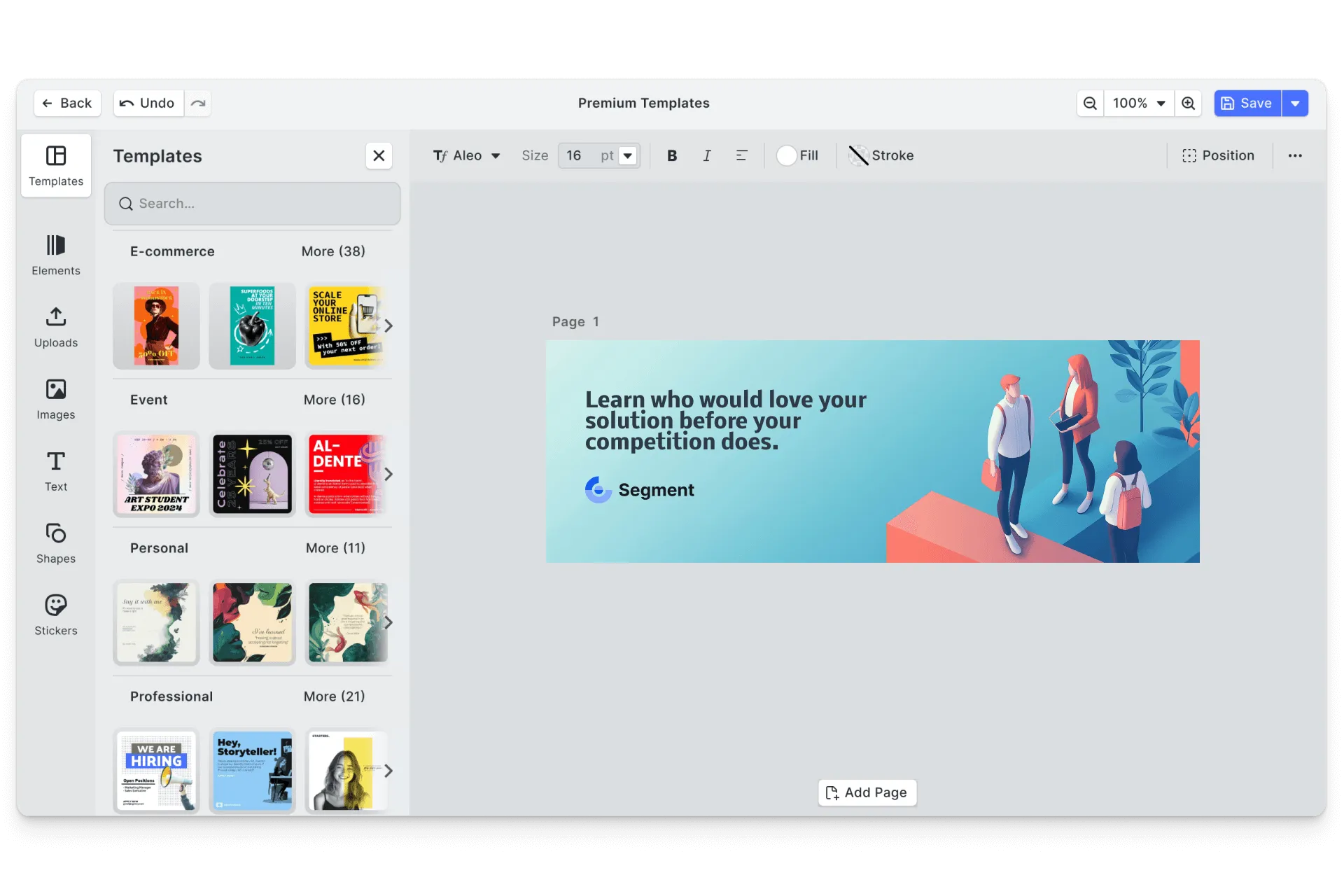The width and height of the screenshot is (1344, 896).
Task: Show More (11) Personal templates
Action: point(335,548)
